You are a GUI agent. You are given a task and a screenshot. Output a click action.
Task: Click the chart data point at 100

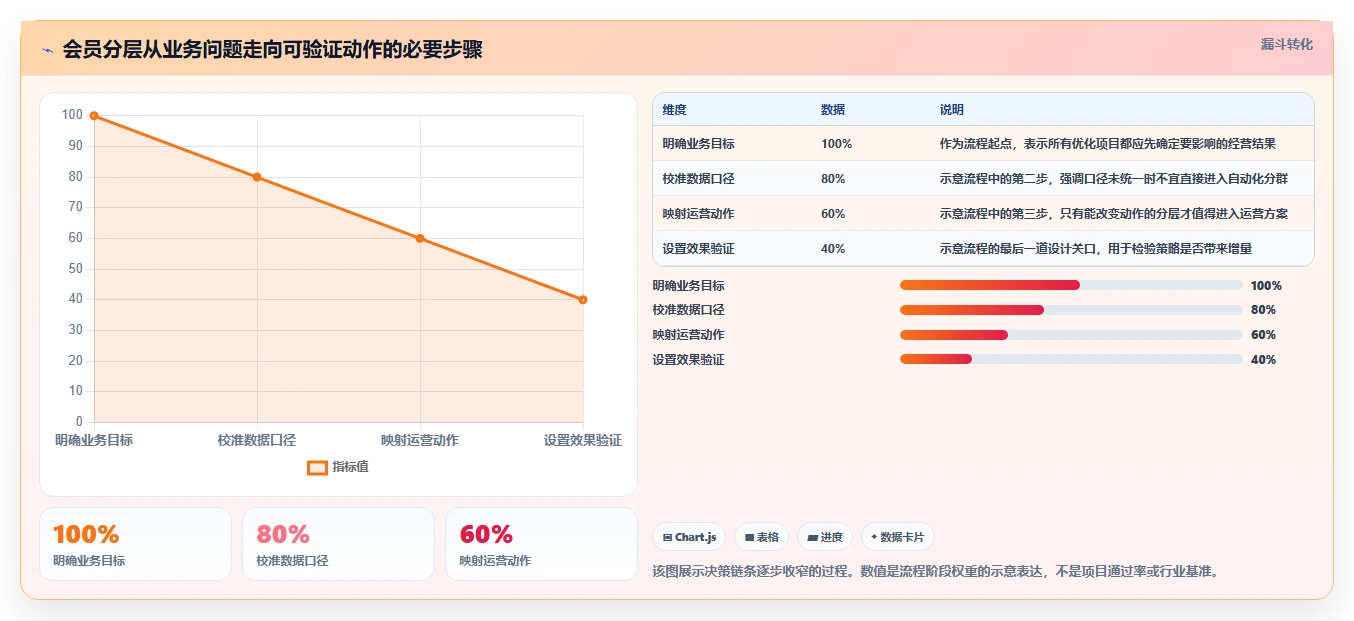click(x=94, y=116)
